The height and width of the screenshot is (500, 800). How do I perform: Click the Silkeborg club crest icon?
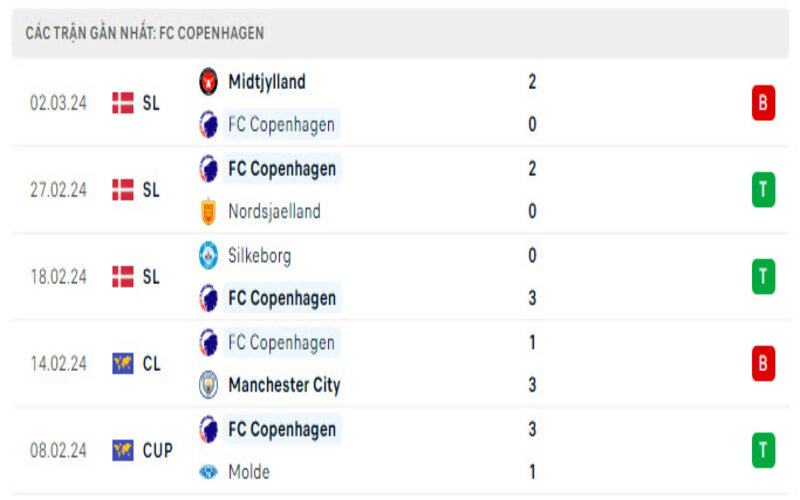point(208,255)
